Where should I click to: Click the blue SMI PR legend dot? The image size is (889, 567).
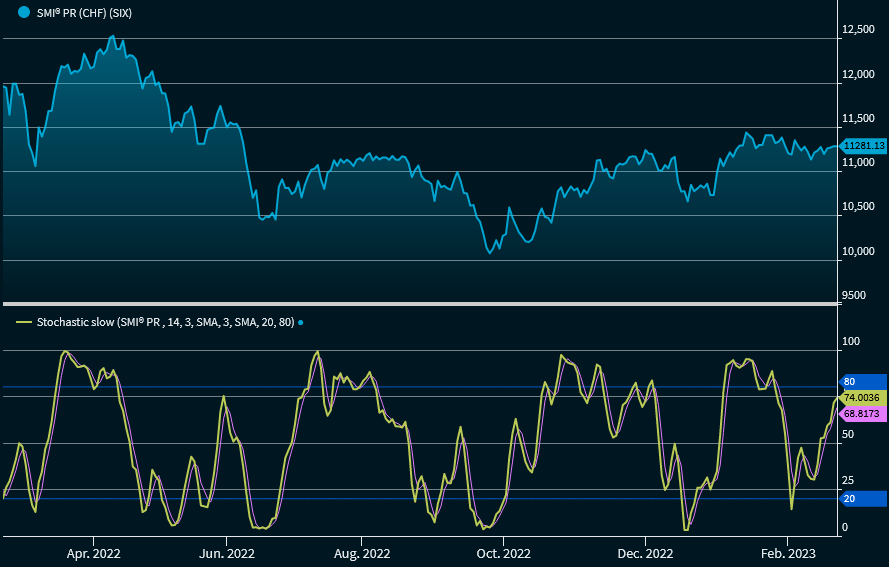point(24,13)
